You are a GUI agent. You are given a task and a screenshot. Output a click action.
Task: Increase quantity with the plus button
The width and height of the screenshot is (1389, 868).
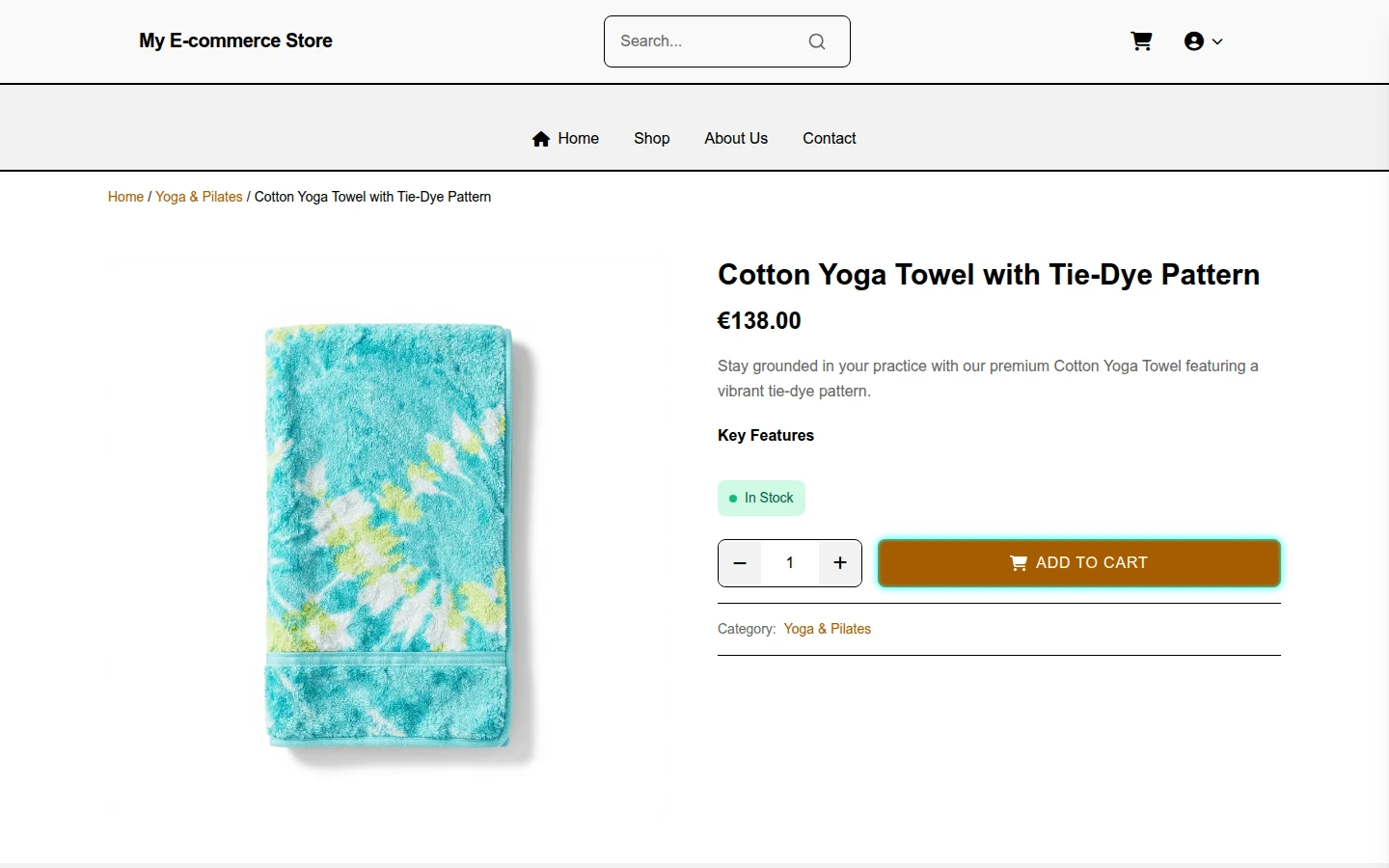[840, 563]
